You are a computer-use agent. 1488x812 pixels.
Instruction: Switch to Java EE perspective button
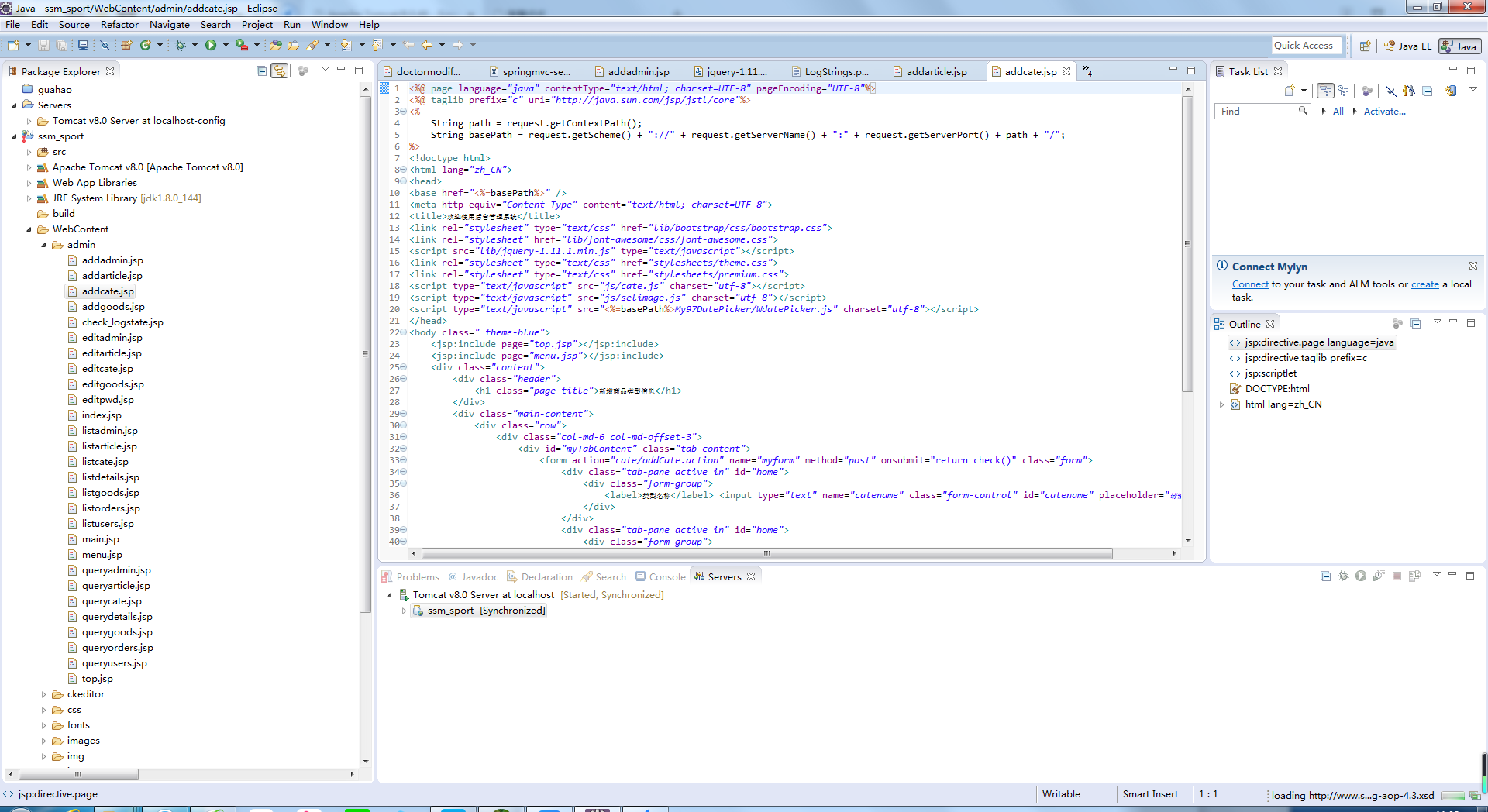[1408, 46]
